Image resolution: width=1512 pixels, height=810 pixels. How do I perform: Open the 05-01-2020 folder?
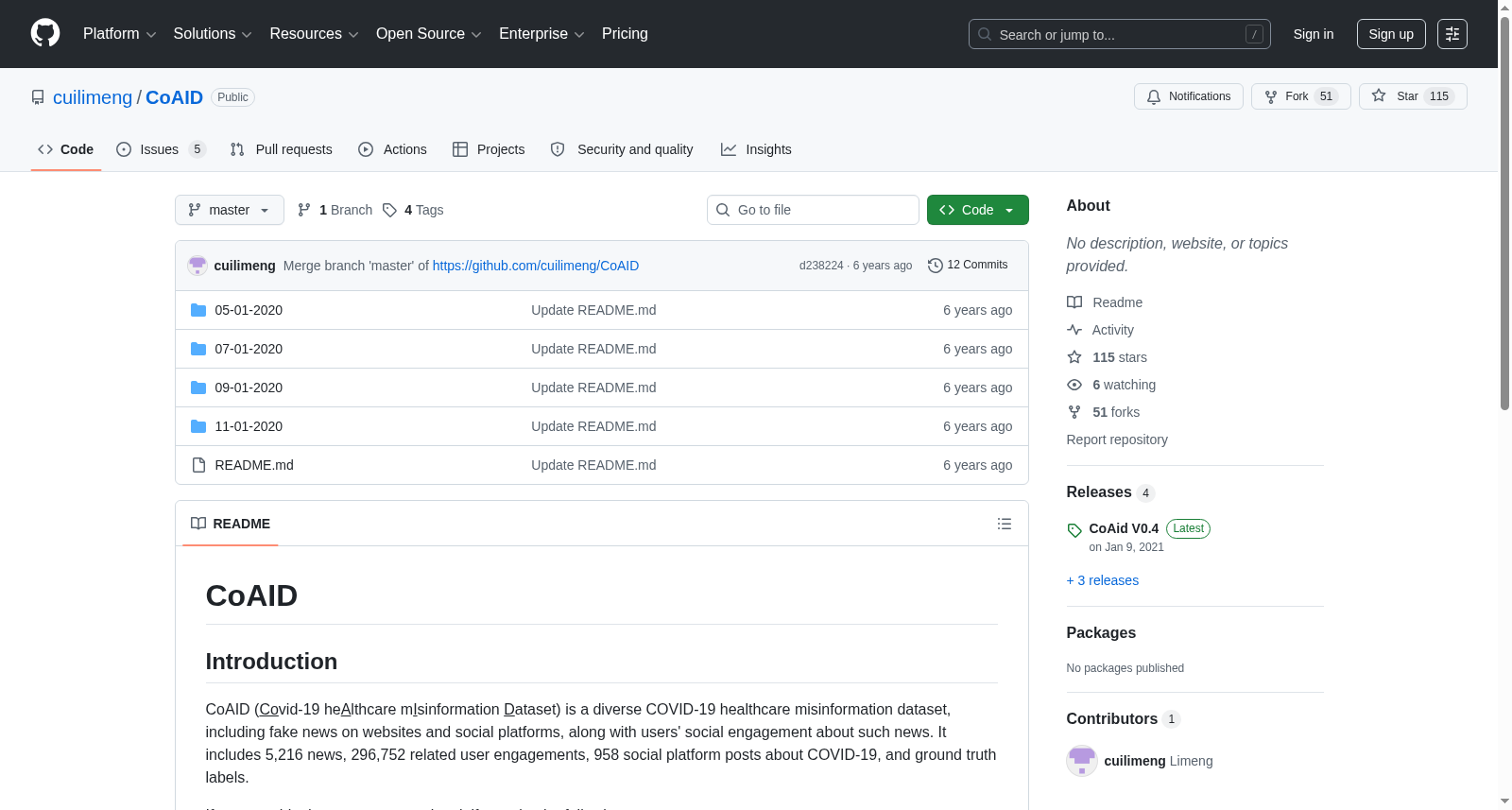pyautogui.click(x=249, y=310)
